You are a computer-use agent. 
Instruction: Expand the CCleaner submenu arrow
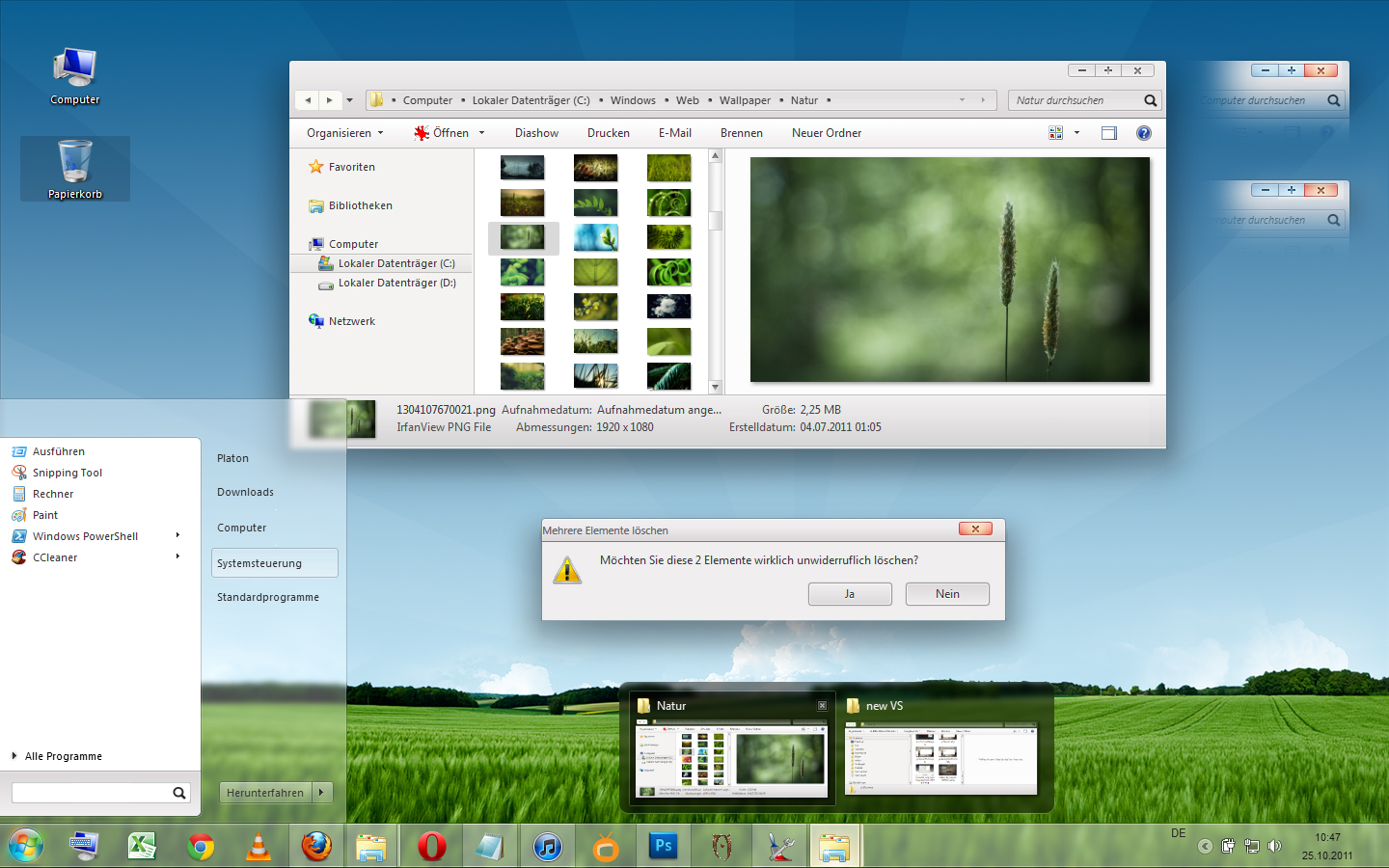[x=177, y=556]
